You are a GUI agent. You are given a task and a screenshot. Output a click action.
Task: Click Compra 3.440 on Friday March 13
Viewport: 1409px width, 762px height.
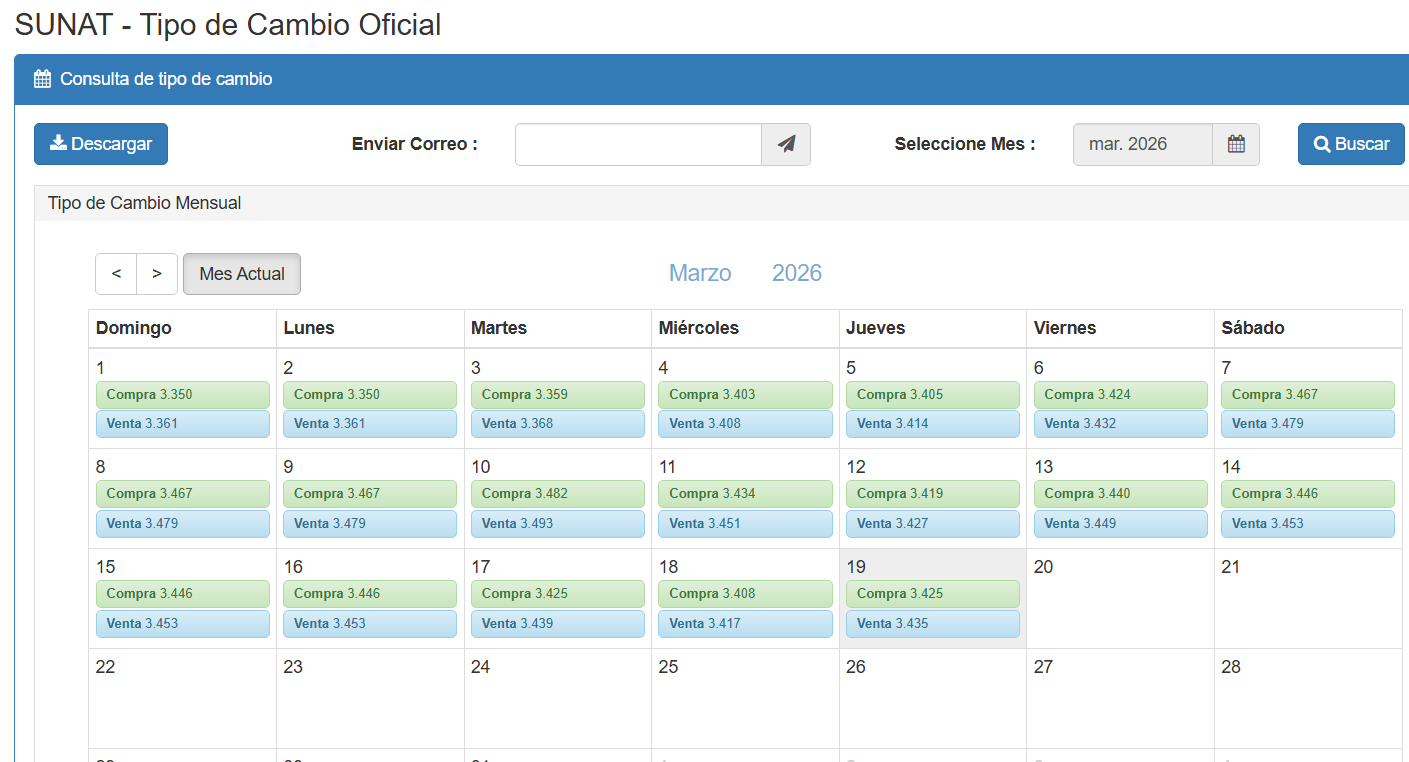click(x=1120, y=494)
